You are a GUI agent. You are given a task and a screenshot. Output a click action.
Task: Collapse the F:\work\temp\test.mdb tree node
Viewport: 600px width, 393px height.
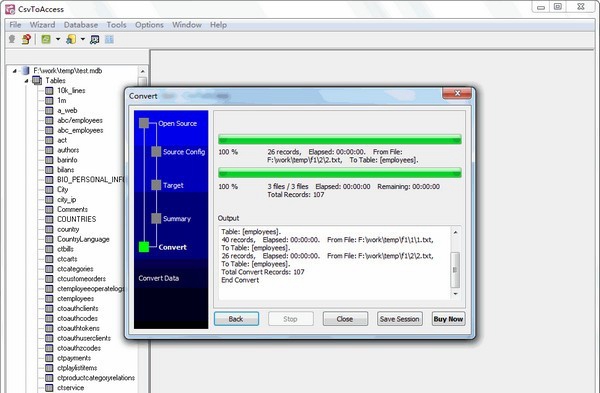(x=15, y=71)
